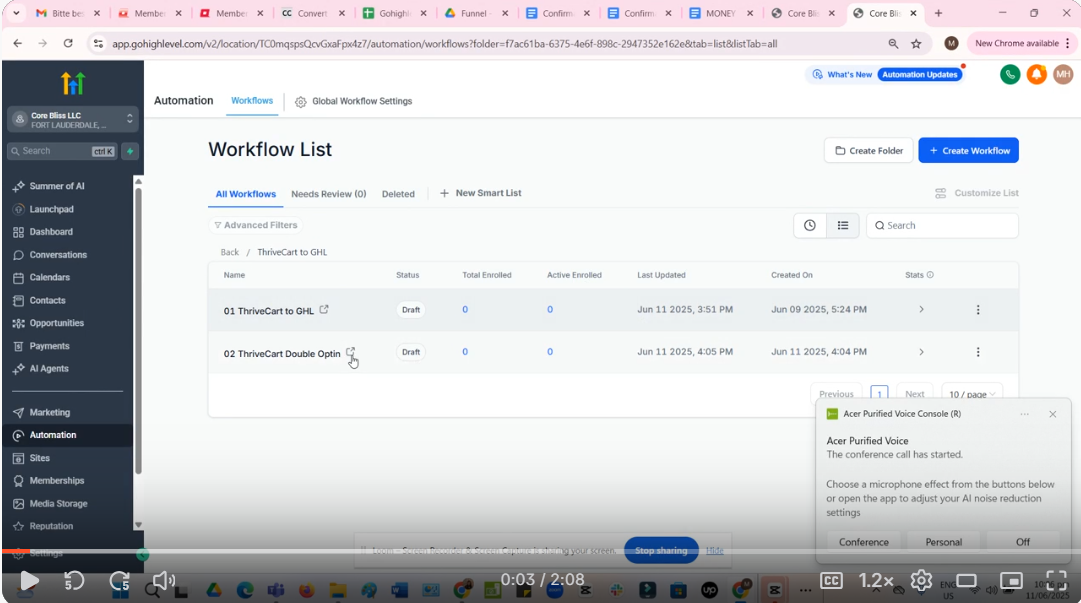Click the Stats info icon
The image size is (1081, 603).
pyautogui.click(x=930, y=275)
